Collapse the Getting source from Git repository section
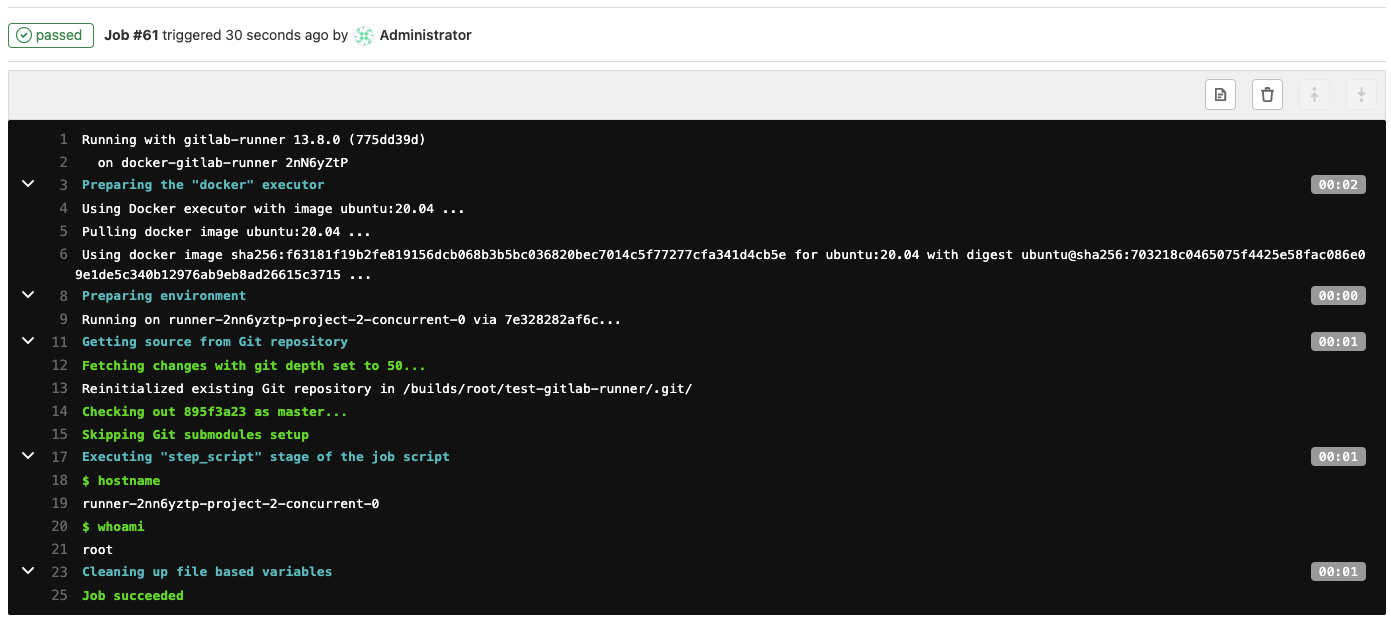1391x619 pixels. point(28,341)
